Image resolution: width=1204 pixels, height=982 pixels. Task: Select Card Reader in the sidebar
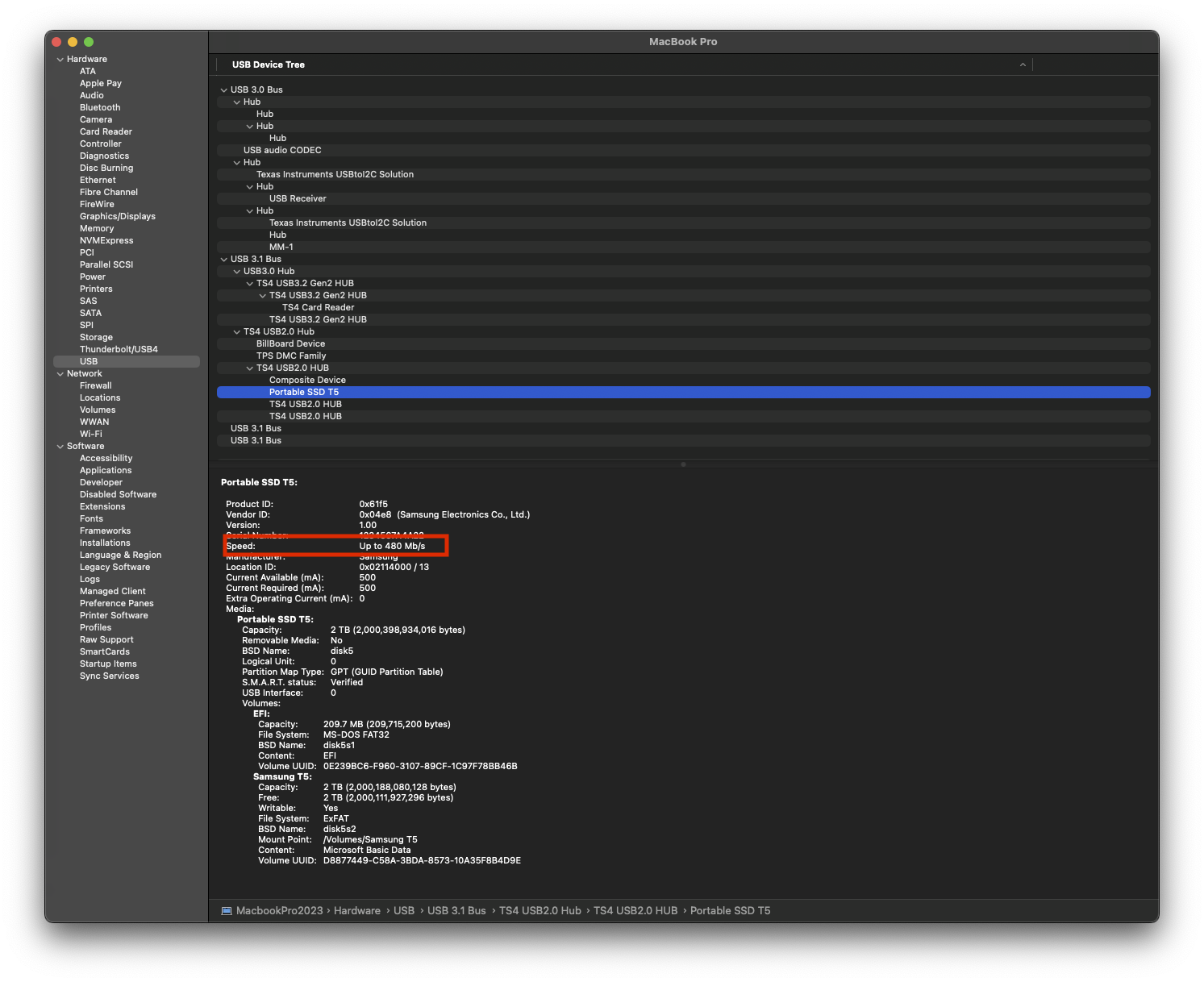tap(106, 131)
